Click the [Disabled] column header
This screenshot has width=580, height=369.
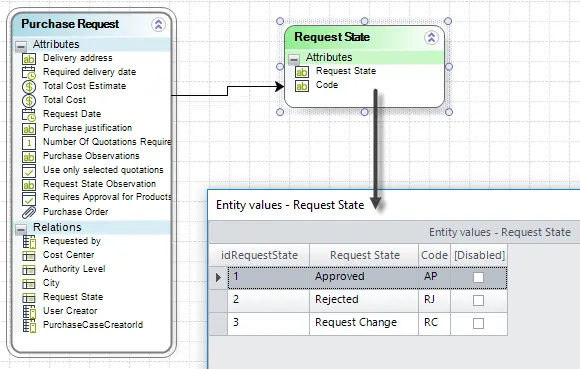(x=479, y=255)
